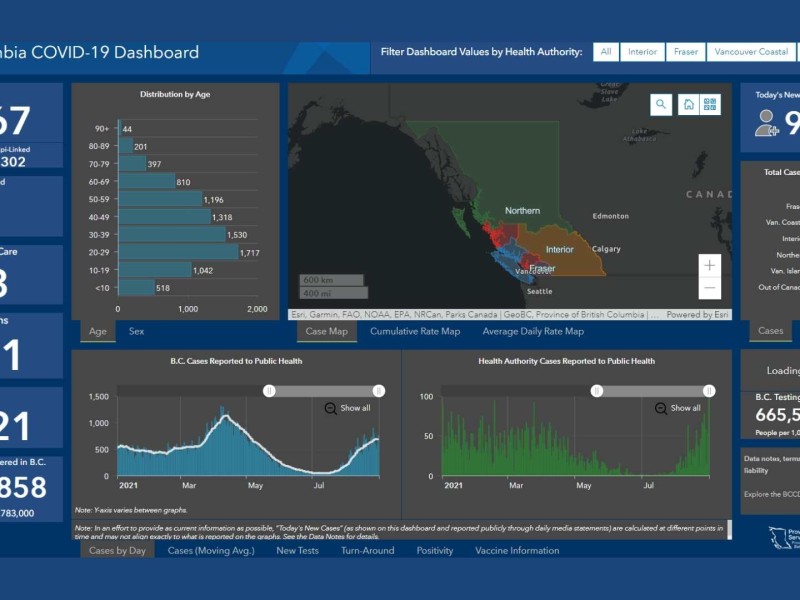Viewport: 800px width, 600px height.
Task: Click the new cases person icon
Action: [767, 123]
